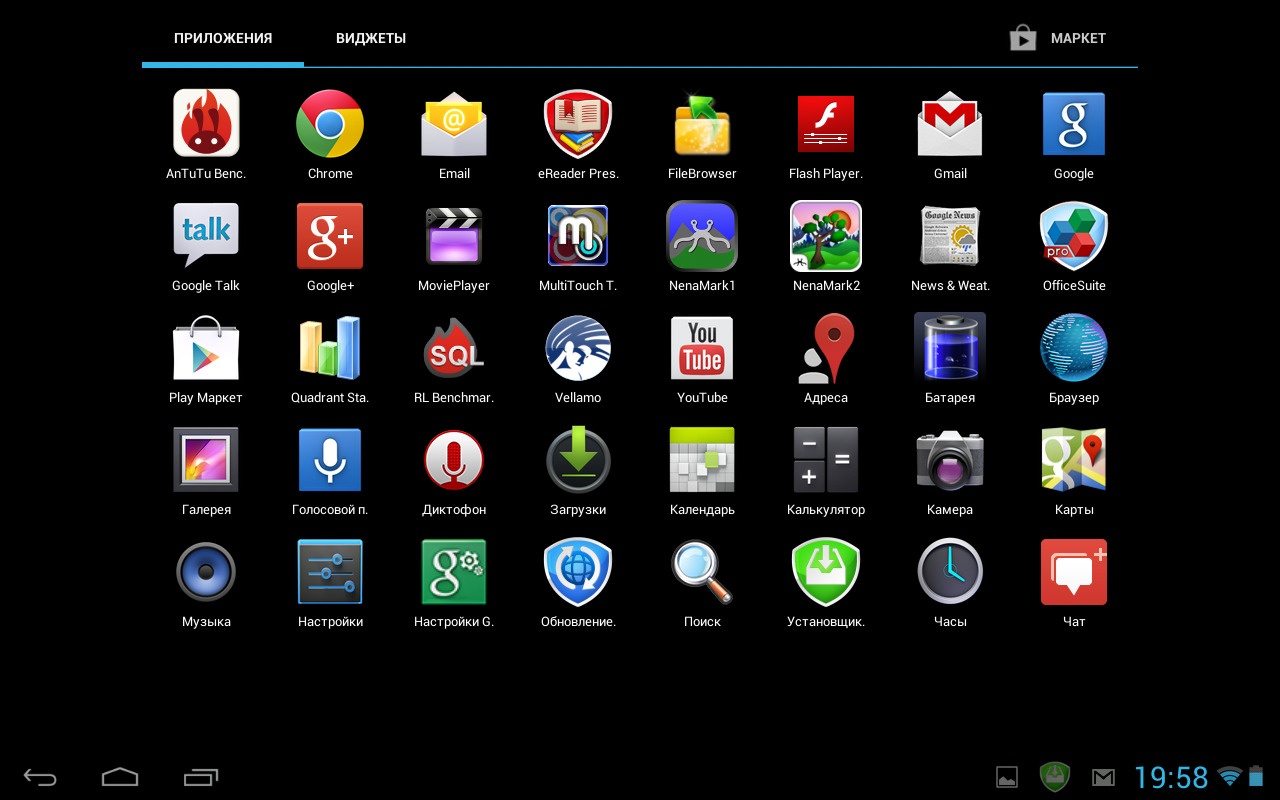Open the OfficeSuite Pro app
1280x800 pixels.
pos(1074,236)
